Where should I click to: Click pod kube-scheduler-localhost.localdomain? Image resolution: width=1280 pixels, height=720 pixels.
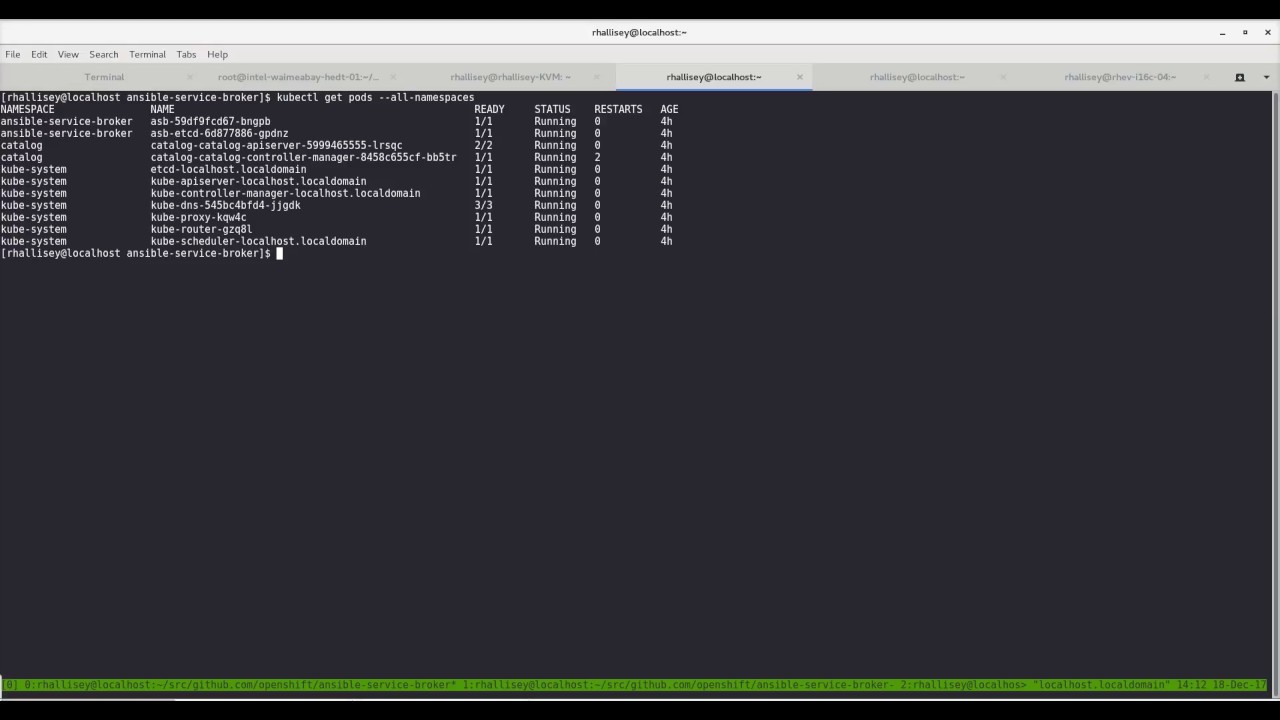[258, 241]
